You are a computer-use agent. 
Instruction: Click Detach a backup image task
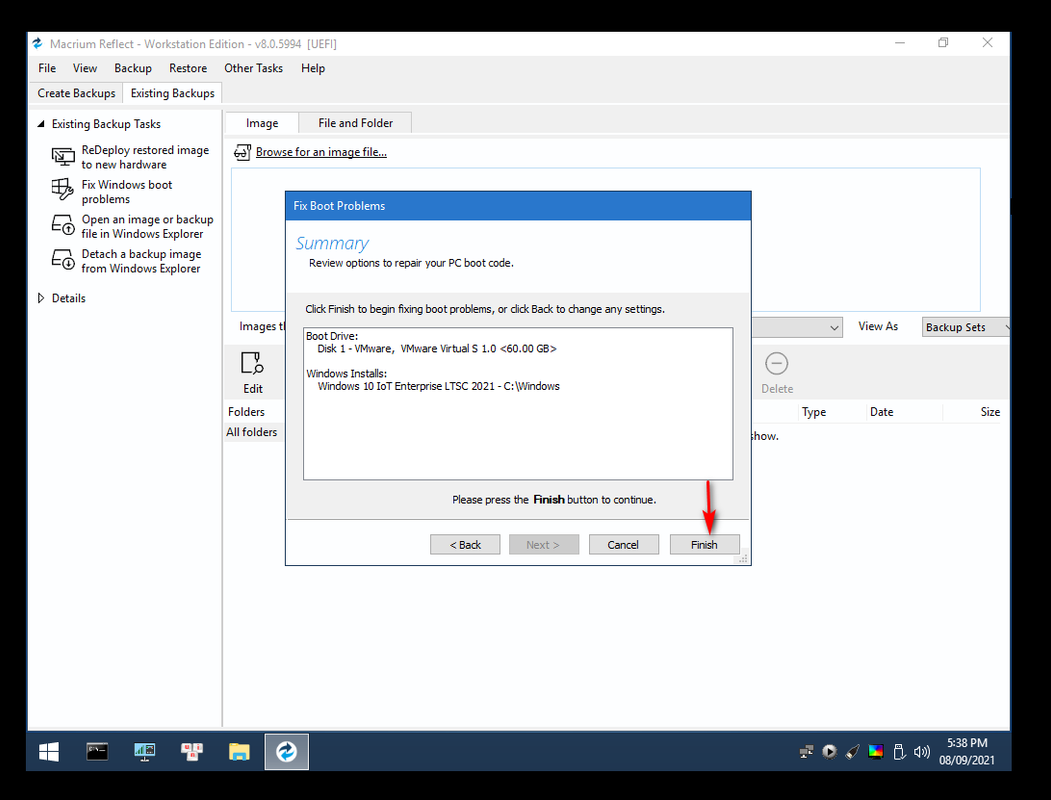point(141,261)
